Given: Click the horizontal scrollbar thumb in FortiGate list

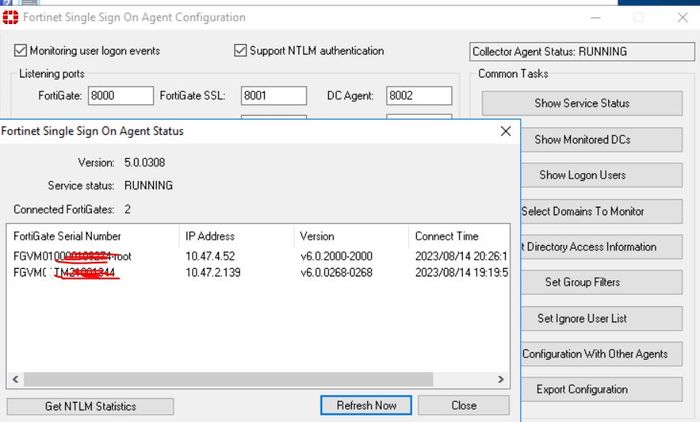Looking at the screenshot, I should point(228,380).
